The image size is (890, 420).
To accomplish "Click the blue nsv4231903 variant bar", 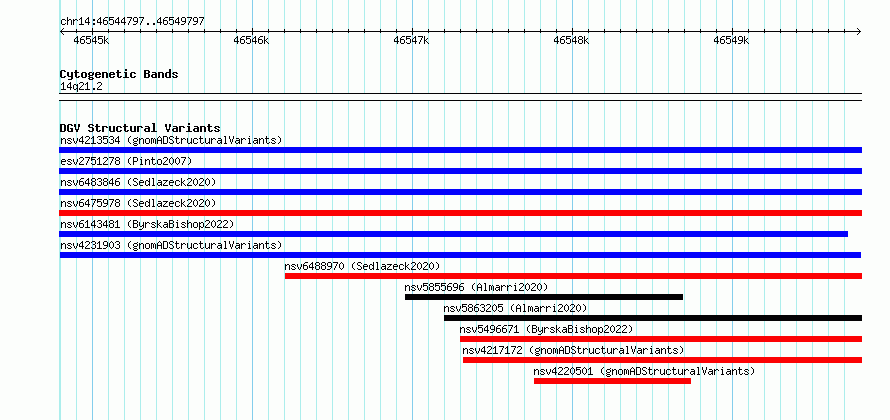I will coord(460,255).
